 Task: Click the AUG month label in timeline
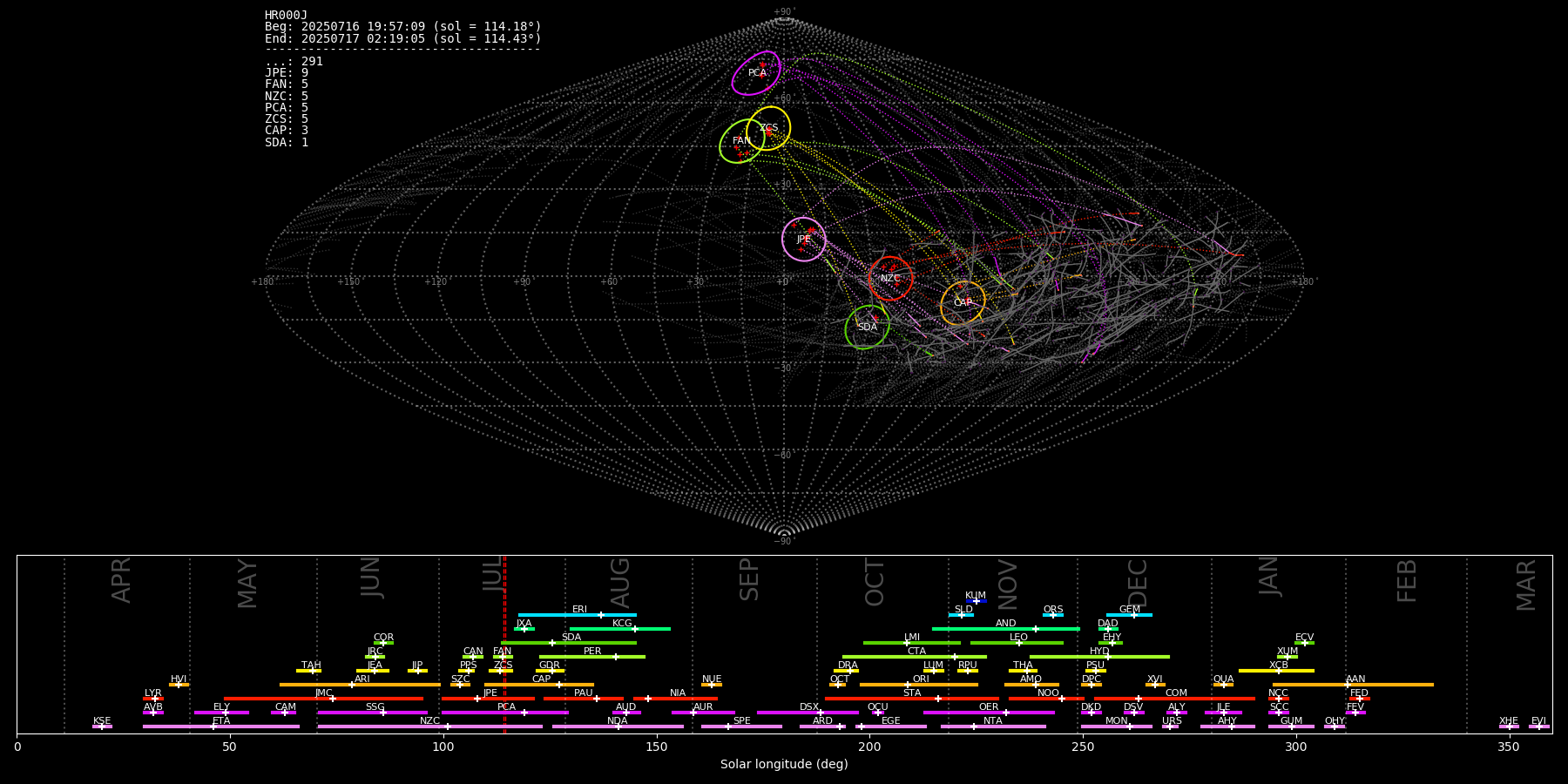point(620,583)
